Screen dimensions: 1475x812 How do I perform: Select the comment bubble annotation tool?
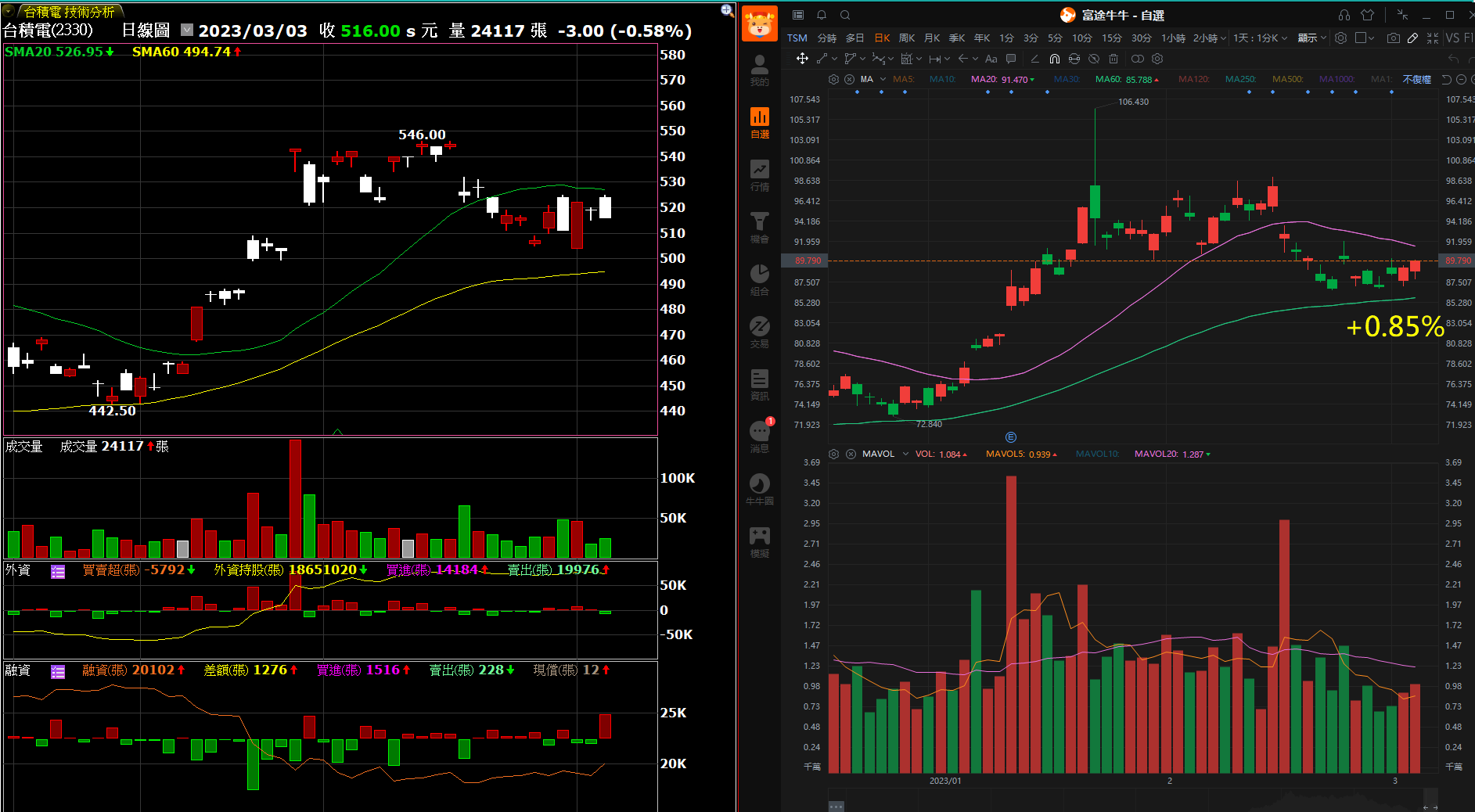click(1011, 59)
